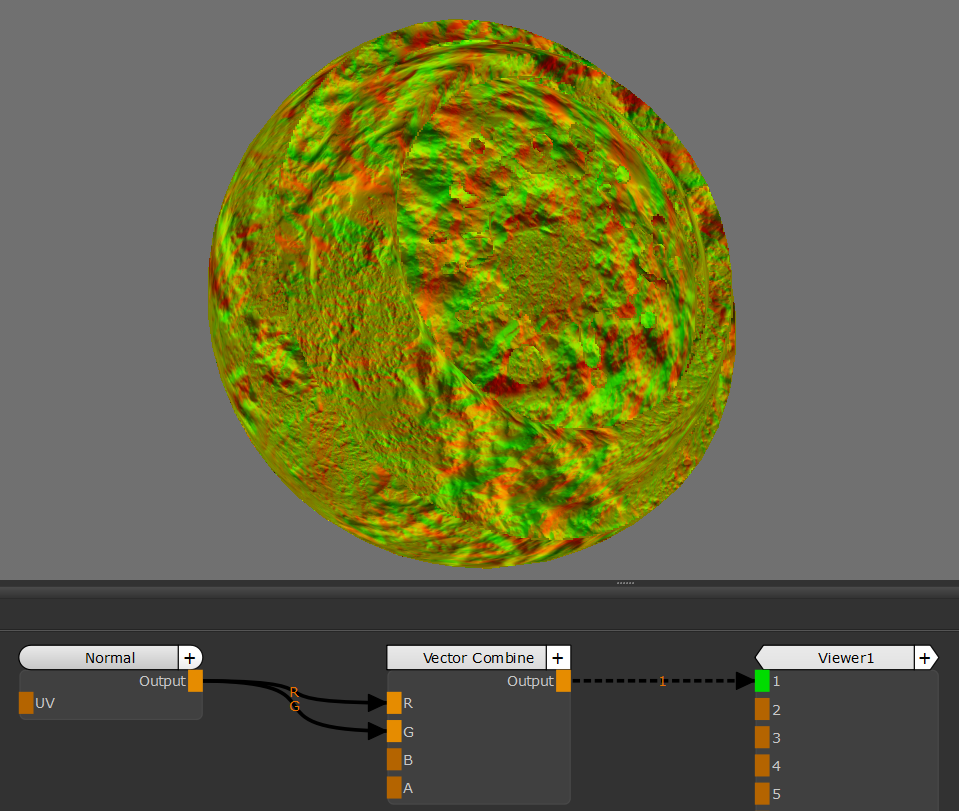Viewport: 959px width, 811px height.
Task: Click the B input port on Vector Combine
Action: 394,759
